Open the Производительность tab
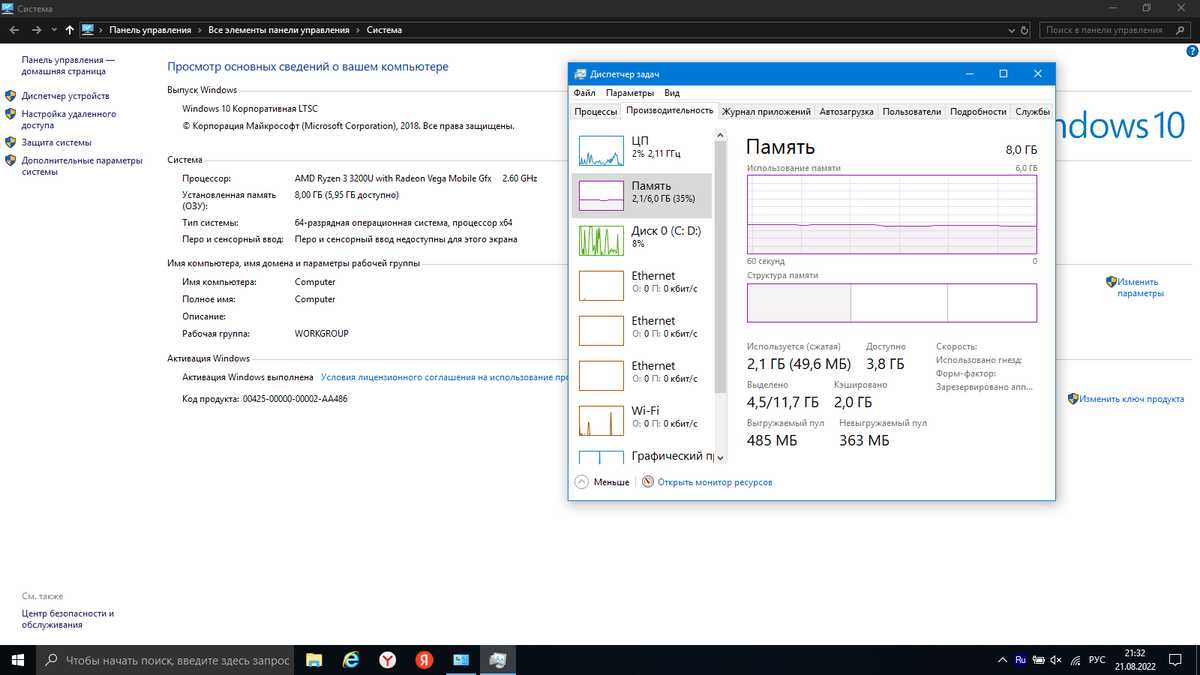The width and height of the screenshot is (1200, 675). (669, 110)
